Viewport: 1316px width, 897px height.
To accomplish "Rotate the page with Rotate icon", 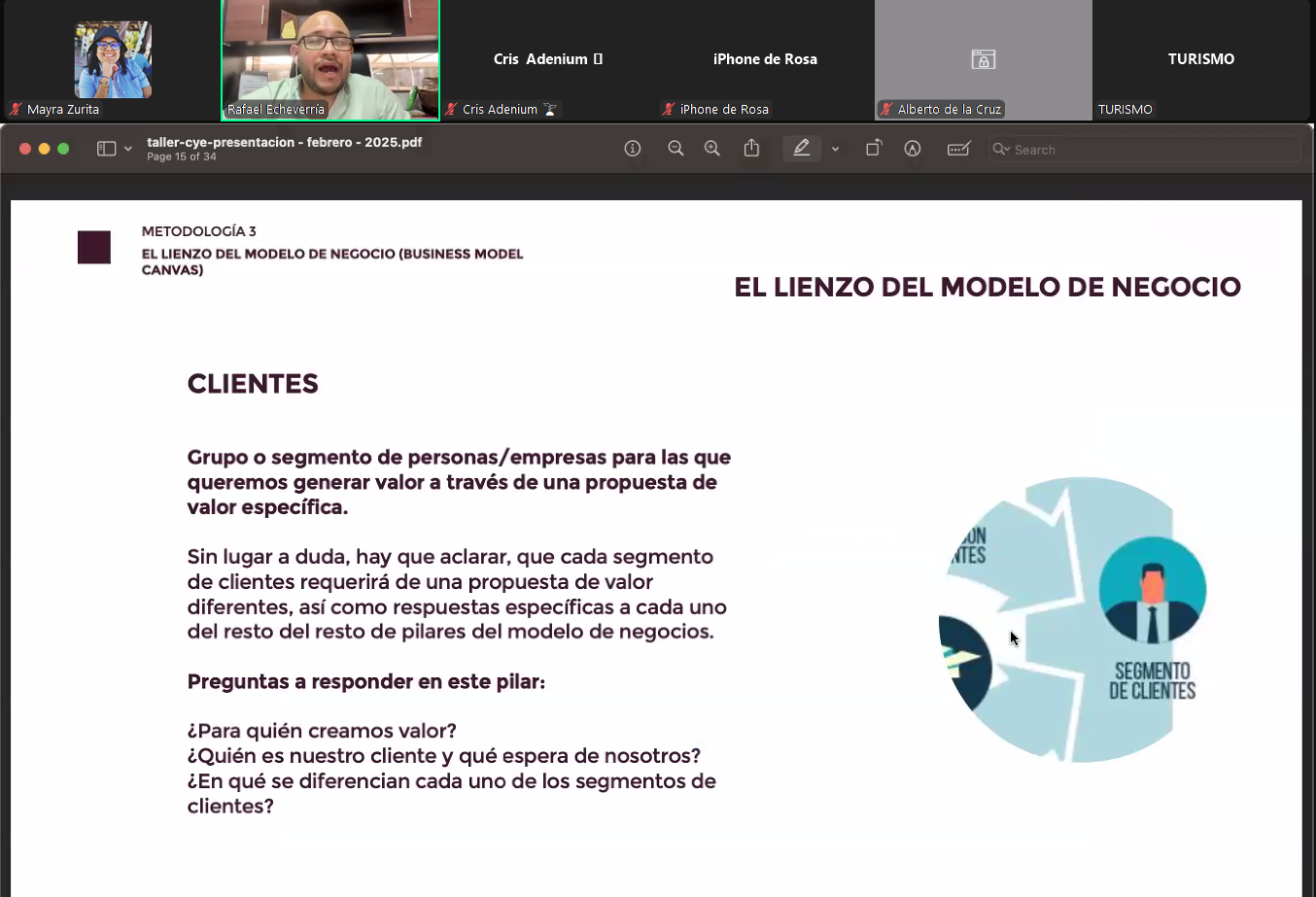I will [874, 149].
